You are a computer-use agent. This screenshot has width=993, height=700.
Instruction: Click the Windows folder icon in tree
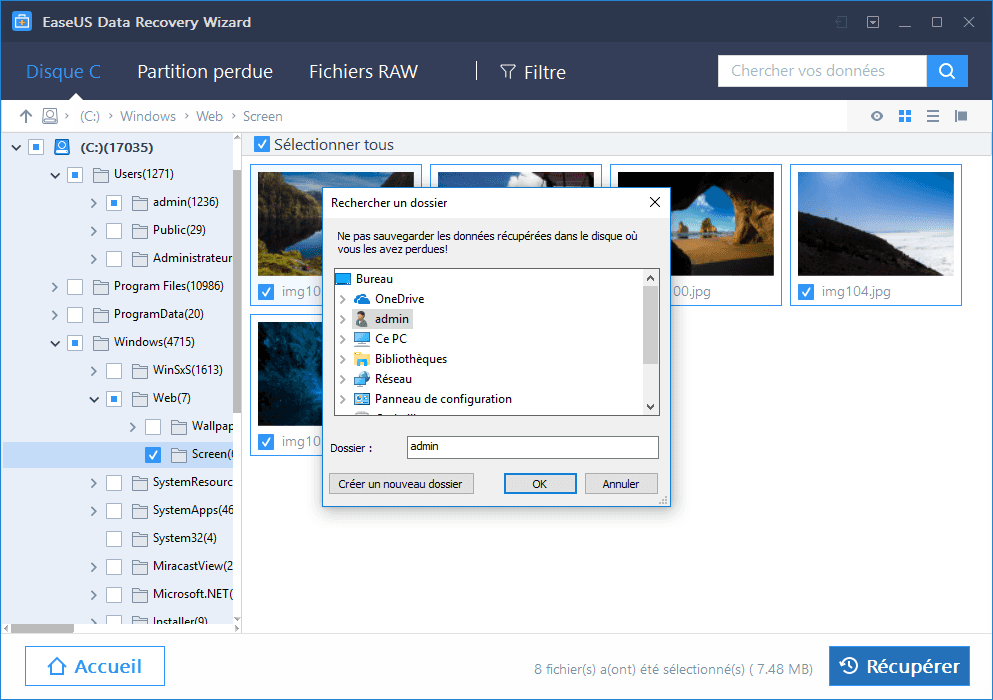[x=100, y=342]
